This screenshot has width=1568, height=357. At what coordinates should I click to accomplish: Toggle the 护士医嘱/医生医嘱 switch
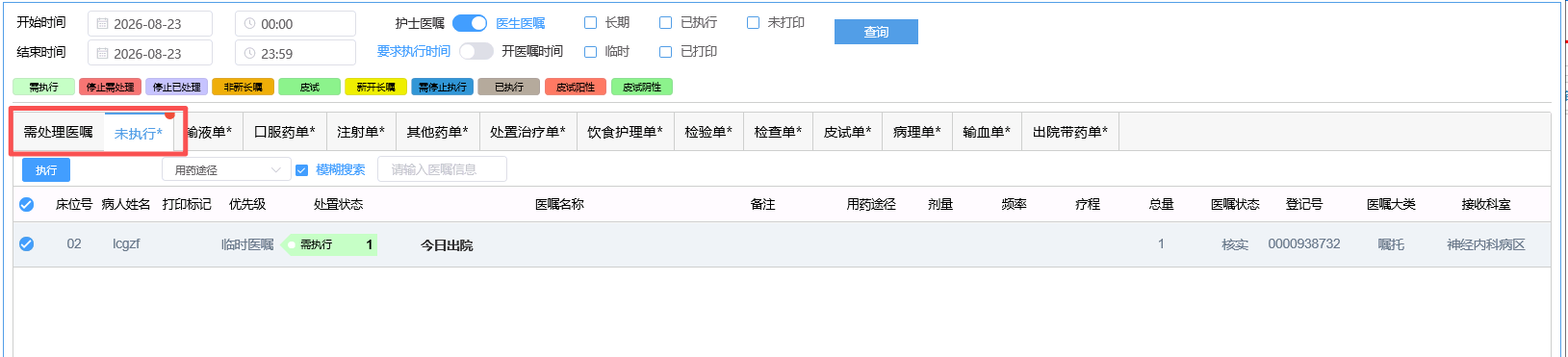pos(470,23)
